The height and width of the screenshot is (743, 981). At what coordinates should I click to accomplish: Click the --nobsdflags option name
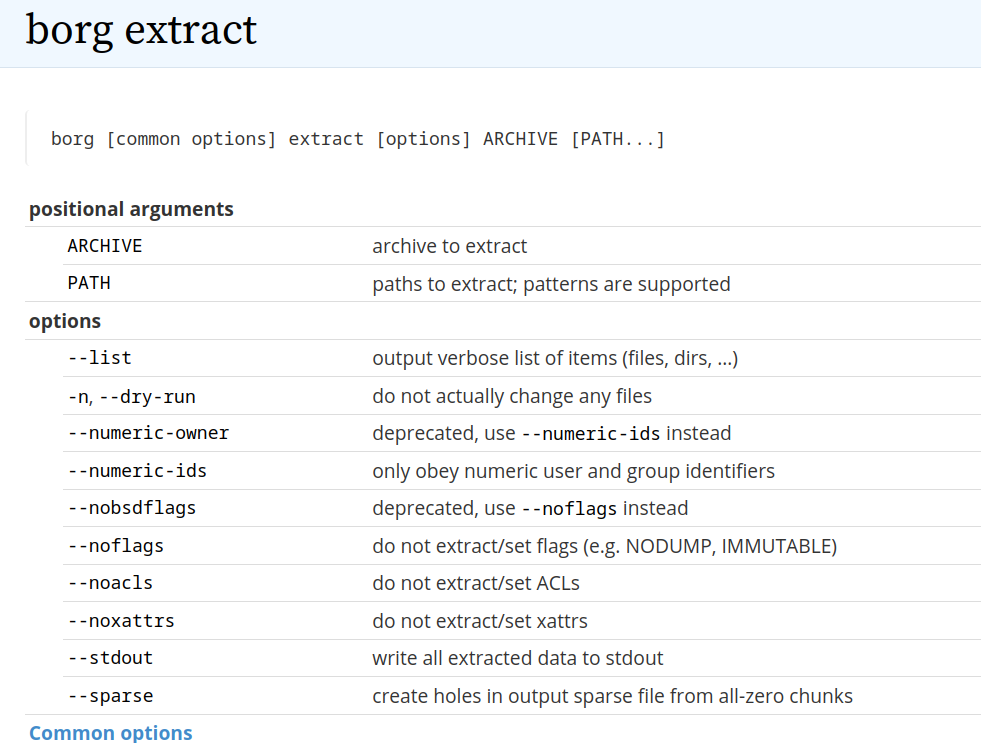point(132,508)
